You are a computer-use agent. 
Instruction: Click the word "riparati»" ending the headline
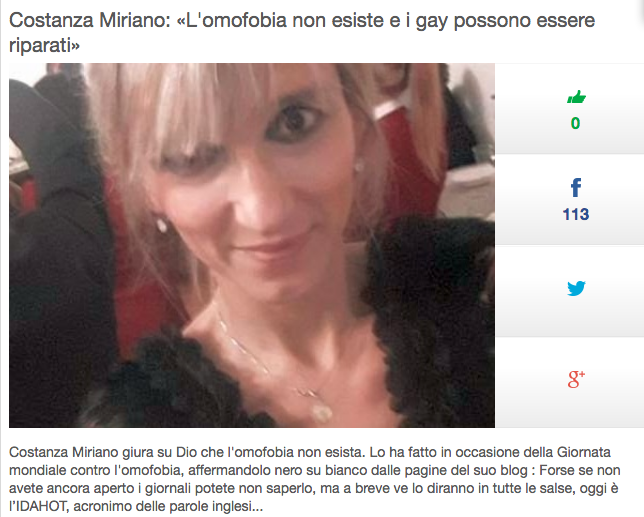click(x=44, y=45)
